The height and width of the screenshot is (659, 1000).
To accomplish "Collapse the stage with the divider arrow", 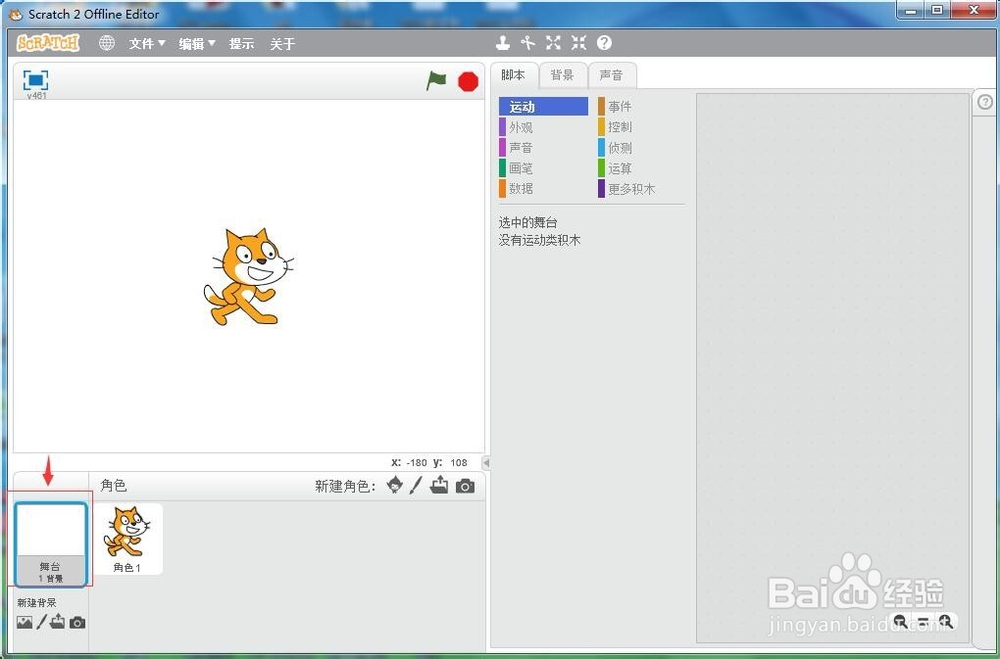I will point(486,463).
